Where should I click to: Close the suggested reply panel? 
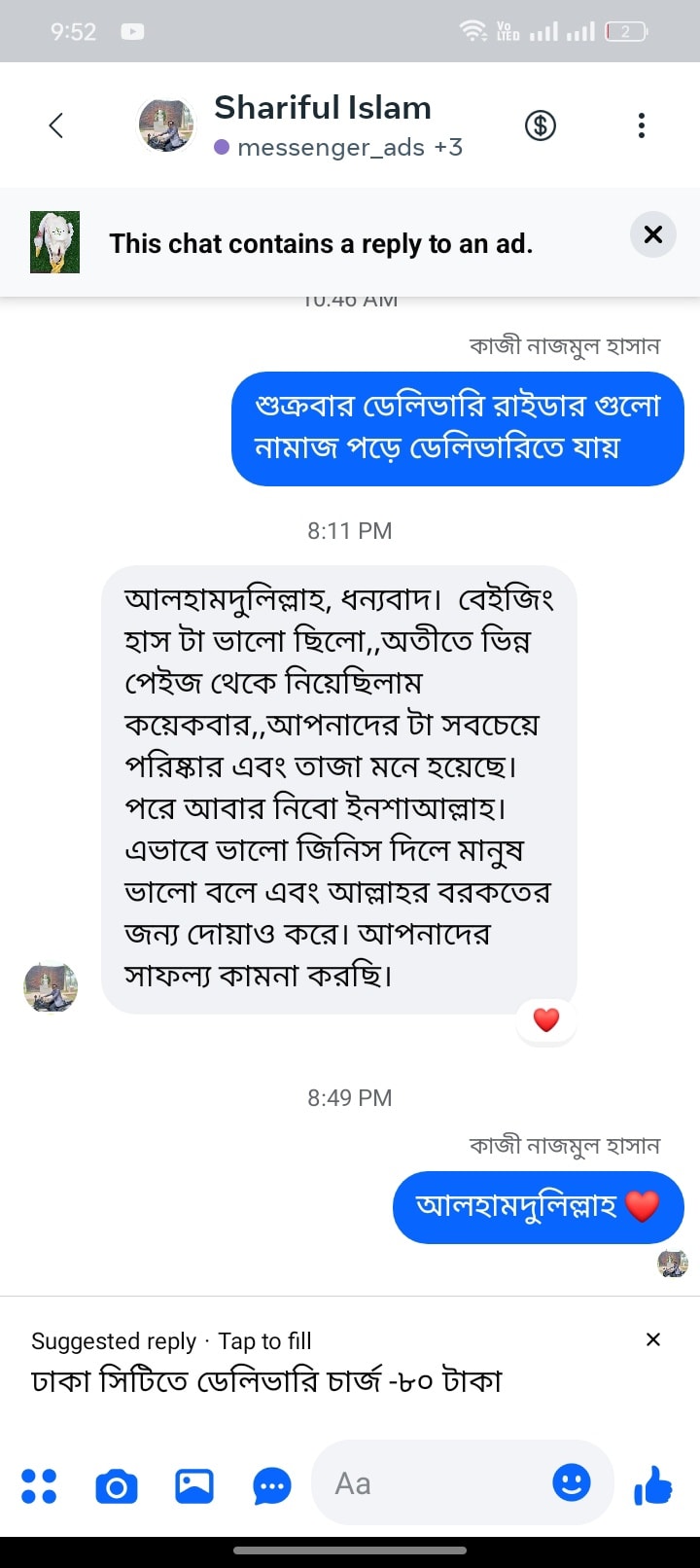point(653,1339)
